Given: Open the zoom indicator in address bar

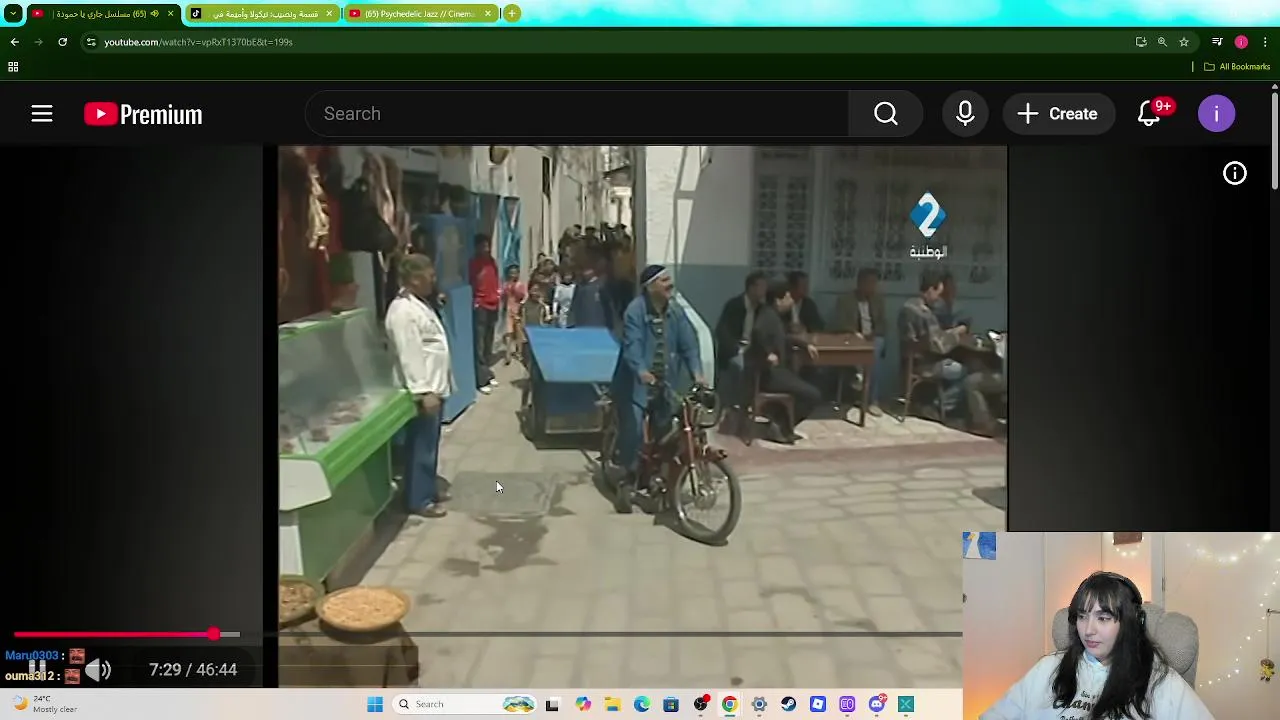Looking at the screenshot, I should click(x=1162, y=42).
